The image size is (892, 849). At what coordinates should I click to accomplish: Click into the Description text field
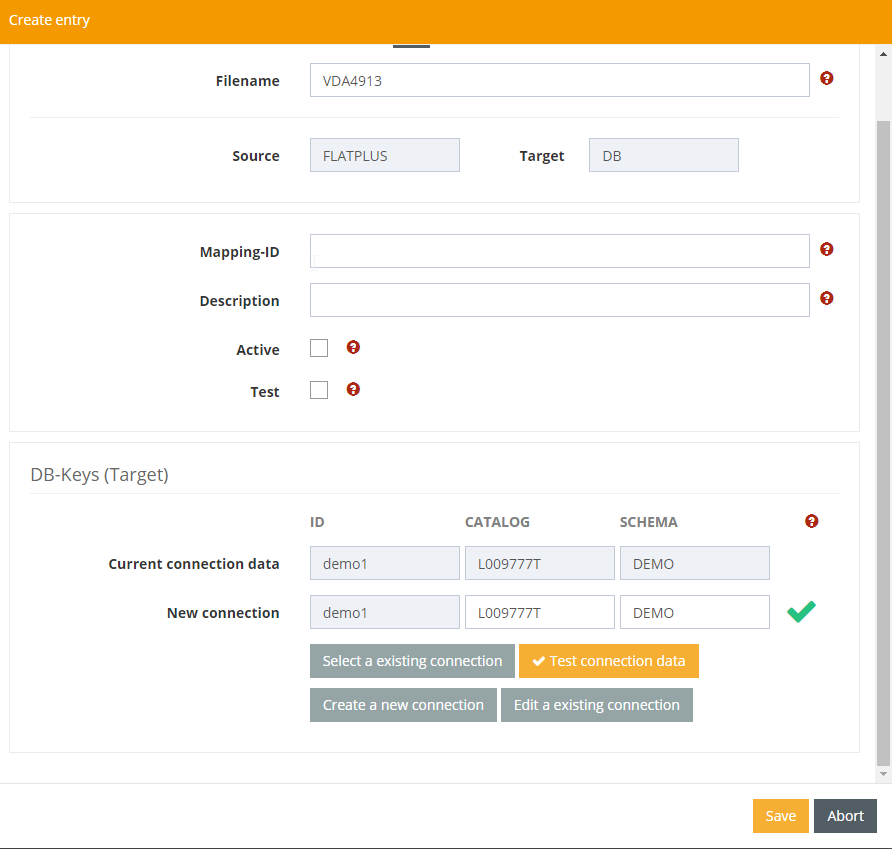tap(559, 300)
